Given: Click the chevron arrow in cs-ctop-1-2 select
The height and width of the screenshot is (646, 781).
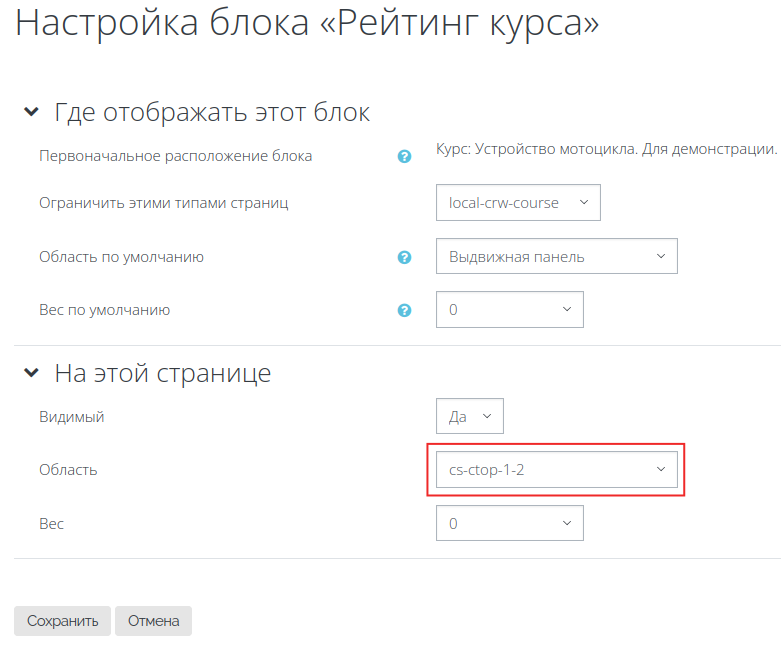Looking at the screenshot, I should click(x=661, y=469).
